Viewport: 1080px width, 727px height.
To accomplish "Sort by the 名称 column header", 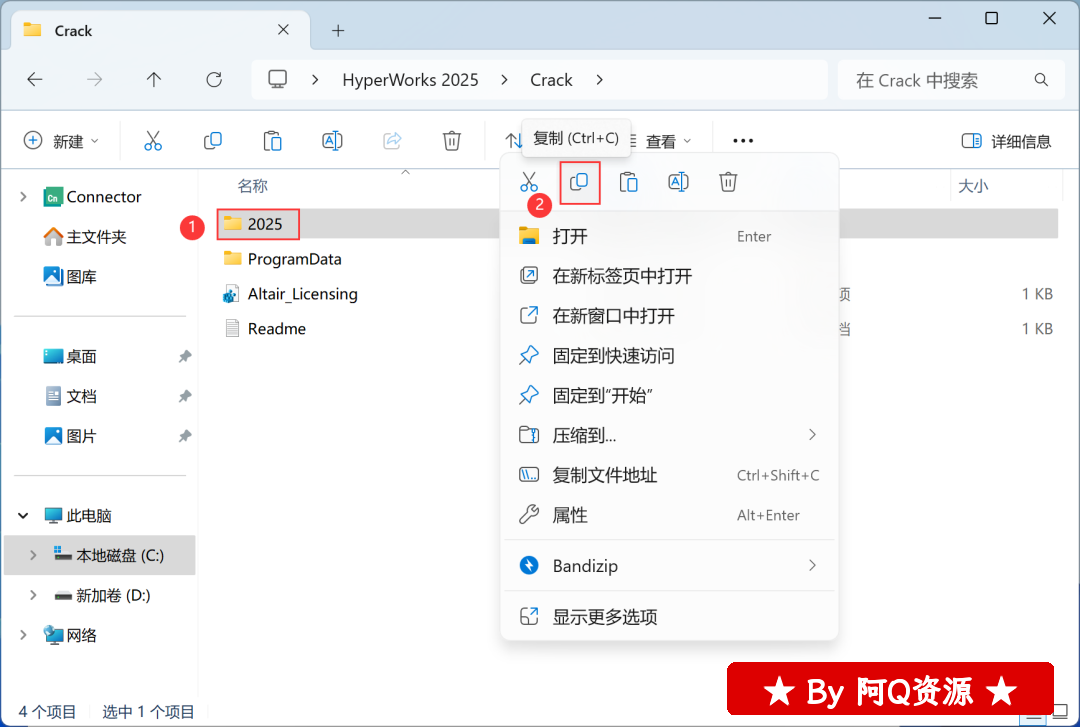I will point(253,186).
